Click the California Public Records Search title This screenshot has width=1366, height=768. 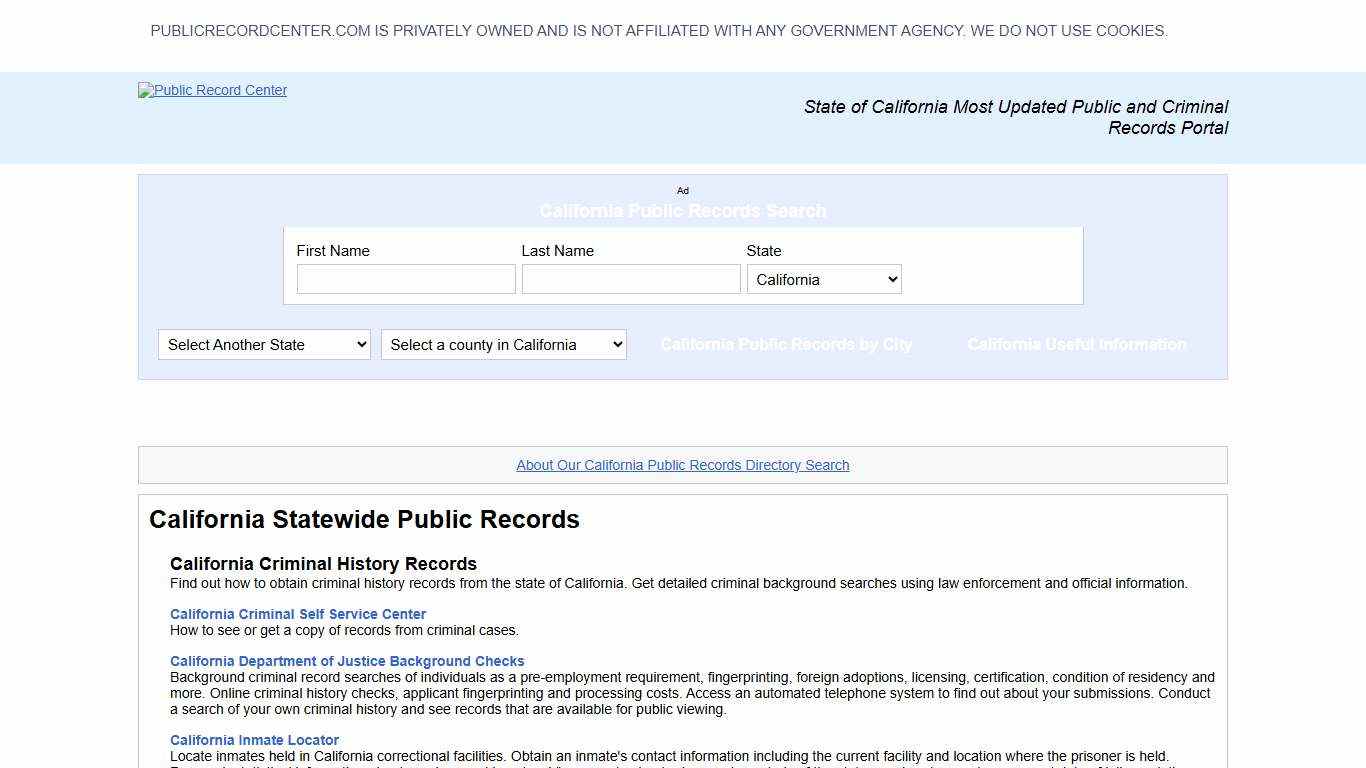[683, 211]
